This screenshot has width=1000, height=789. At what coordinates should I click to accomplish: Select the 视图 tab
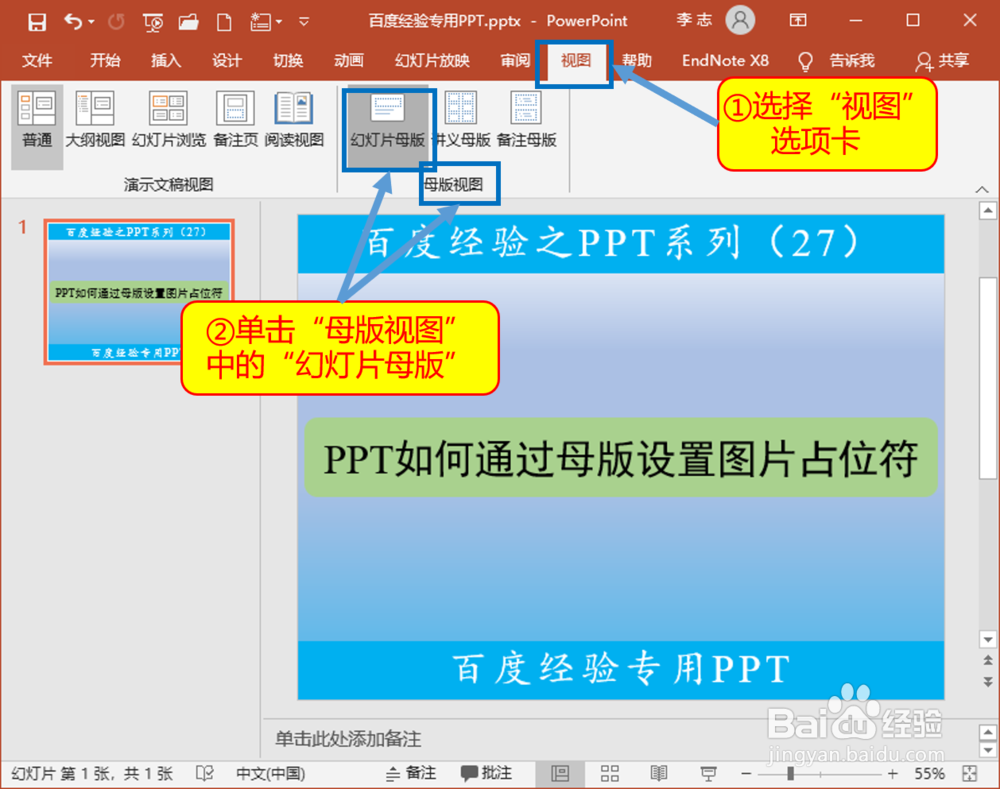tap(575, 61)
